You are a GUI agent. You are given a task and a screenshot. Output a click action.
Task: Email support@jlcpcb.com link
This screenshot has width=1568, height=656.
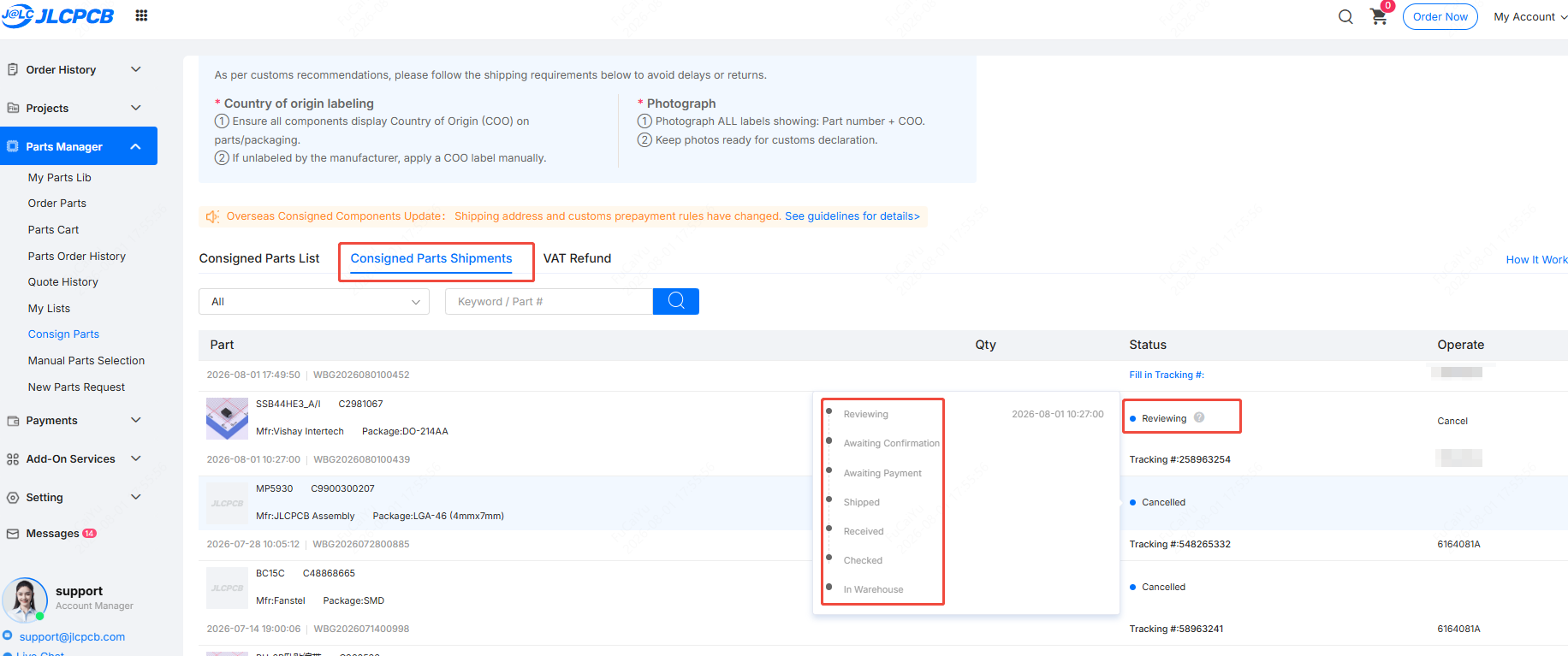72,637
